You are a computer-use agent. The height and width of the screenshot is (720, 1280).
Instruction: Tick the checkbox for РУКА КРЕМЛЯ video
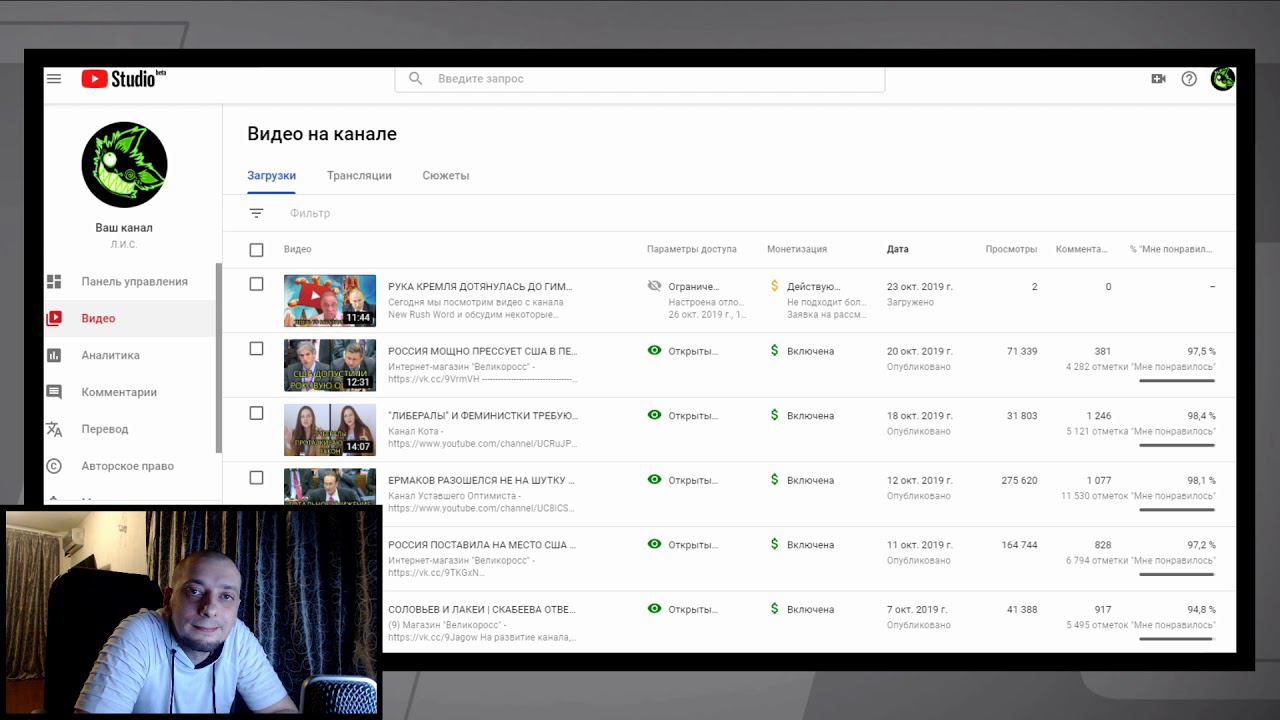click(256, 284)
